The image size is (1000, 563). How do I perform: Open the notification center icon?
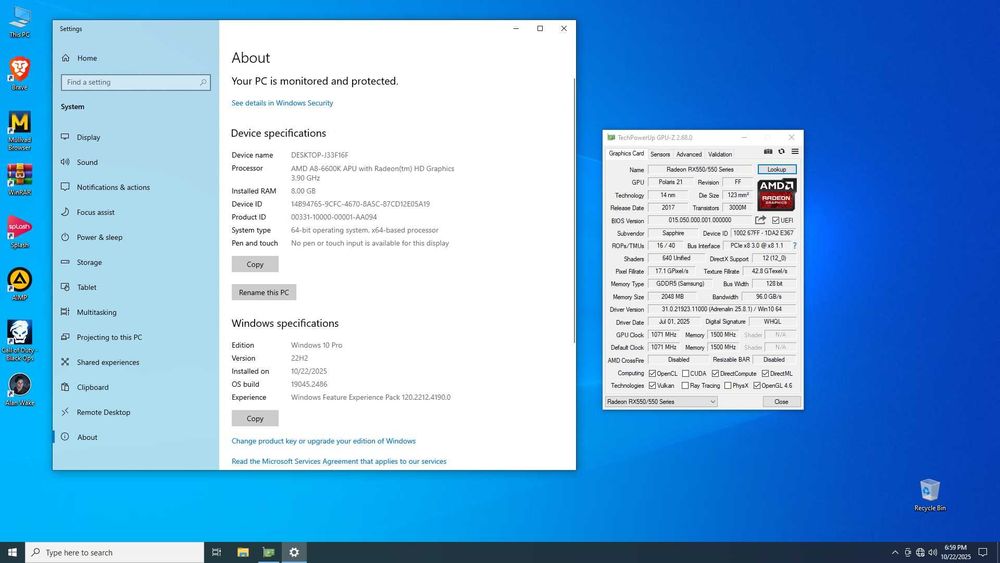[x=983, y=552]
